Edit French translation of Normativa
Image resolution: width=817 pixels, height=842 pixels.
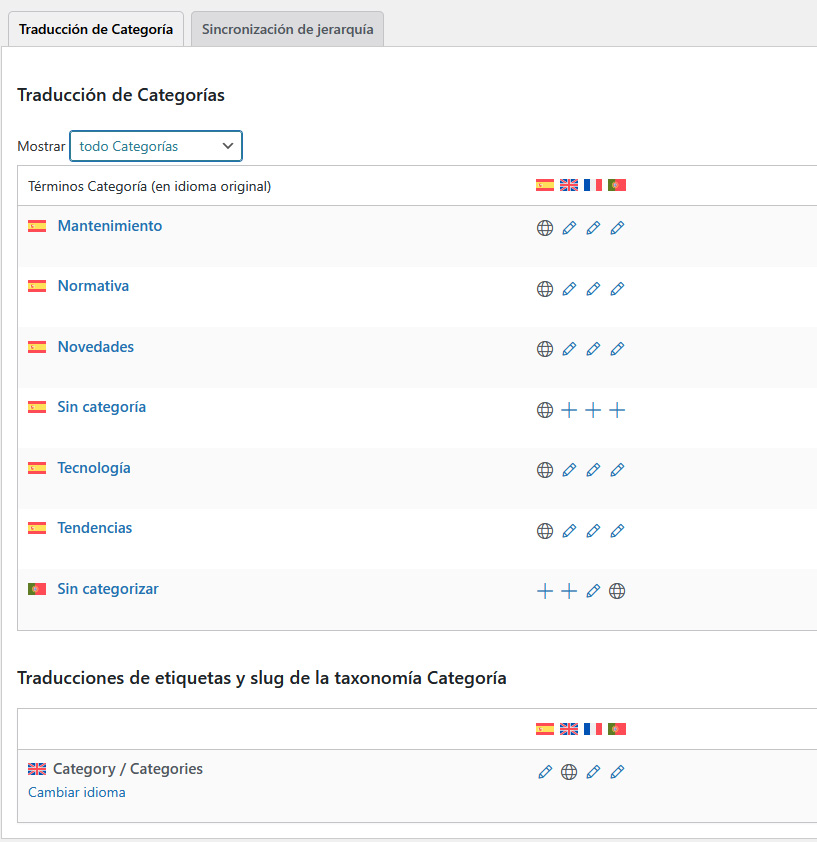(593, 289)
